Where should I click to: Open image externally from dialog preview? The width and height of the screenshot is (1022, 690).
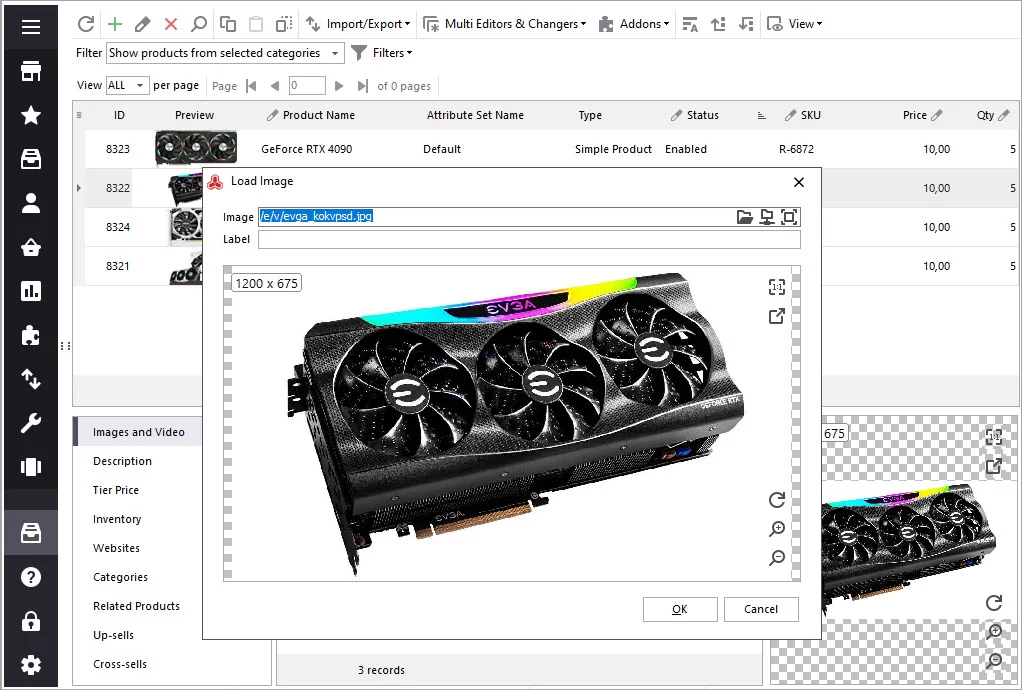(776, 316)
